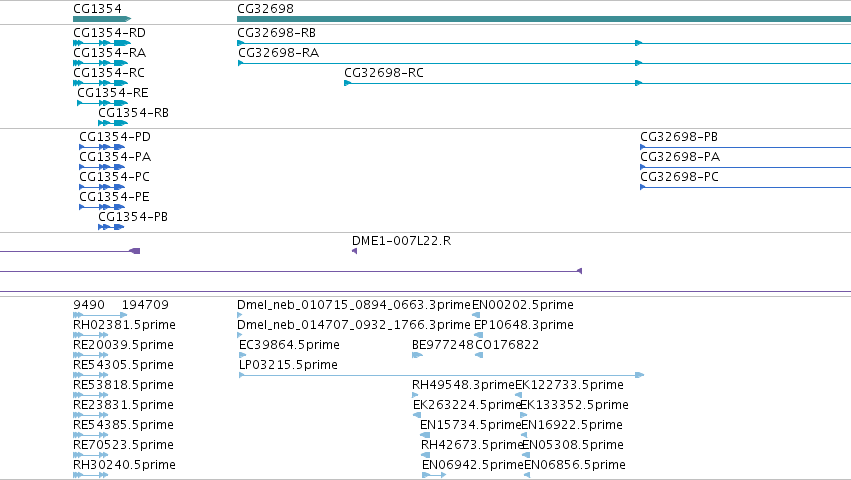Viewport: 851px width, 480px height.
Task: Select EST EC39864.5prime
Action: (x=289, y=345)
